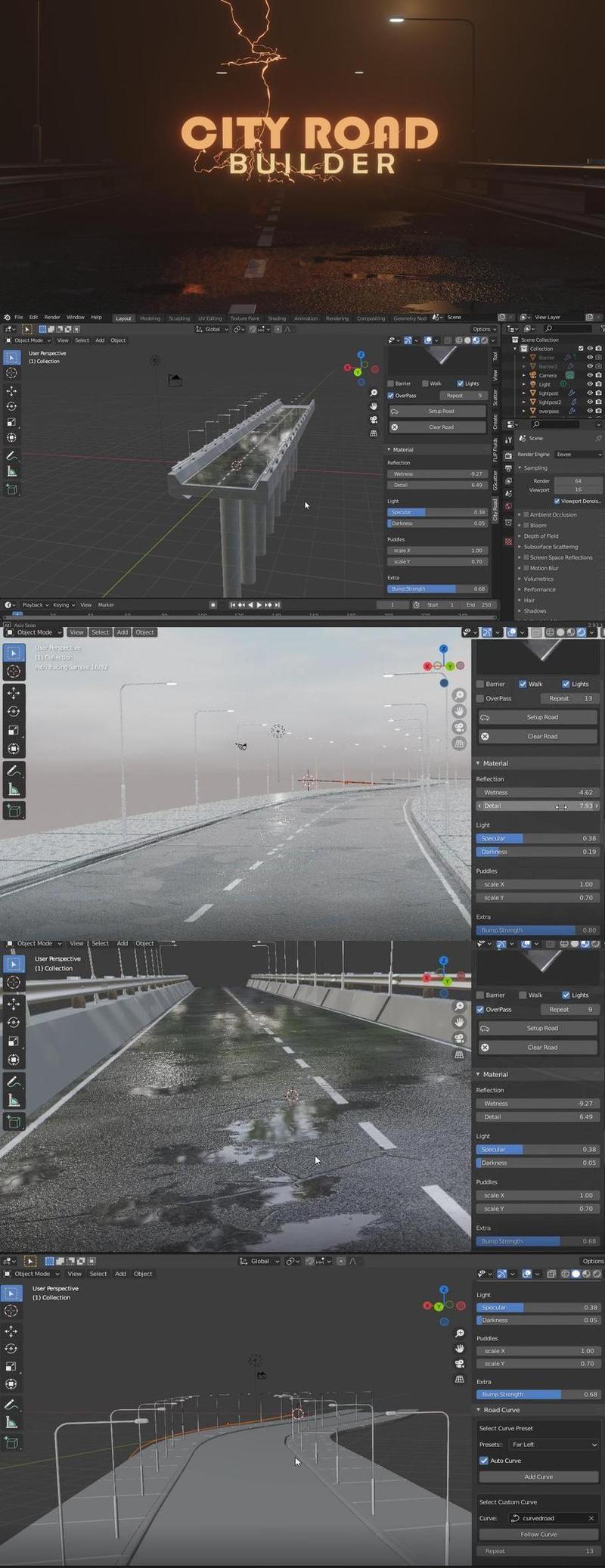Viewport: 605px width, 1568px height.
Task: Jump to the timeline end frame
Action: 278,605
